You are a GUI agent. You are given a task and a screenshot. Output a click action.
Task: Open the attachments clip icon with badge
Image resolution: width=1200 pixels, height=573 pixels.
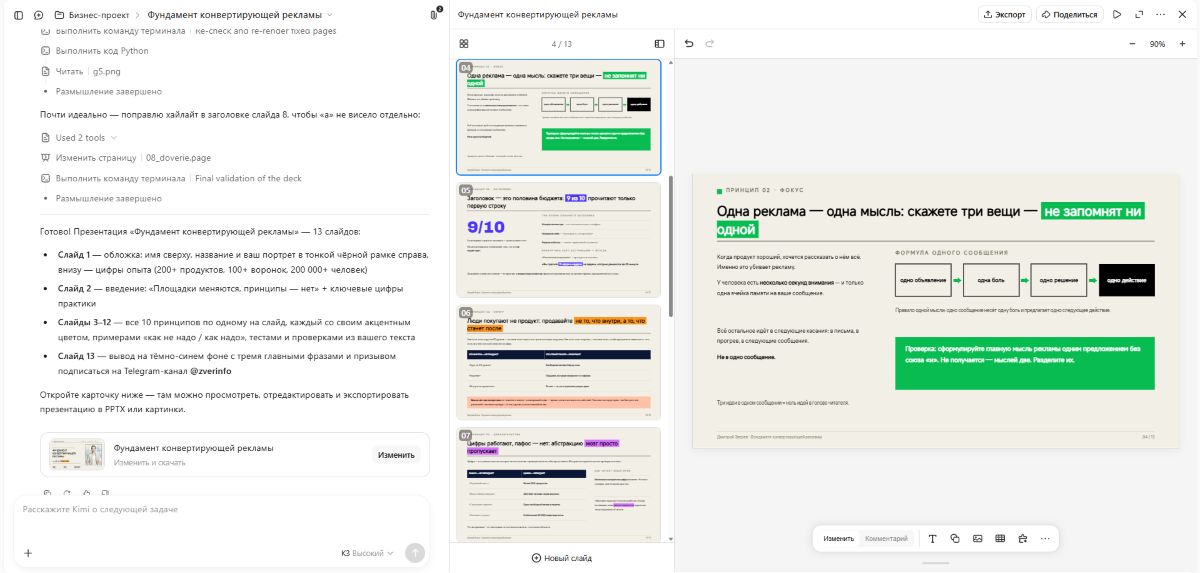point(434,15)
